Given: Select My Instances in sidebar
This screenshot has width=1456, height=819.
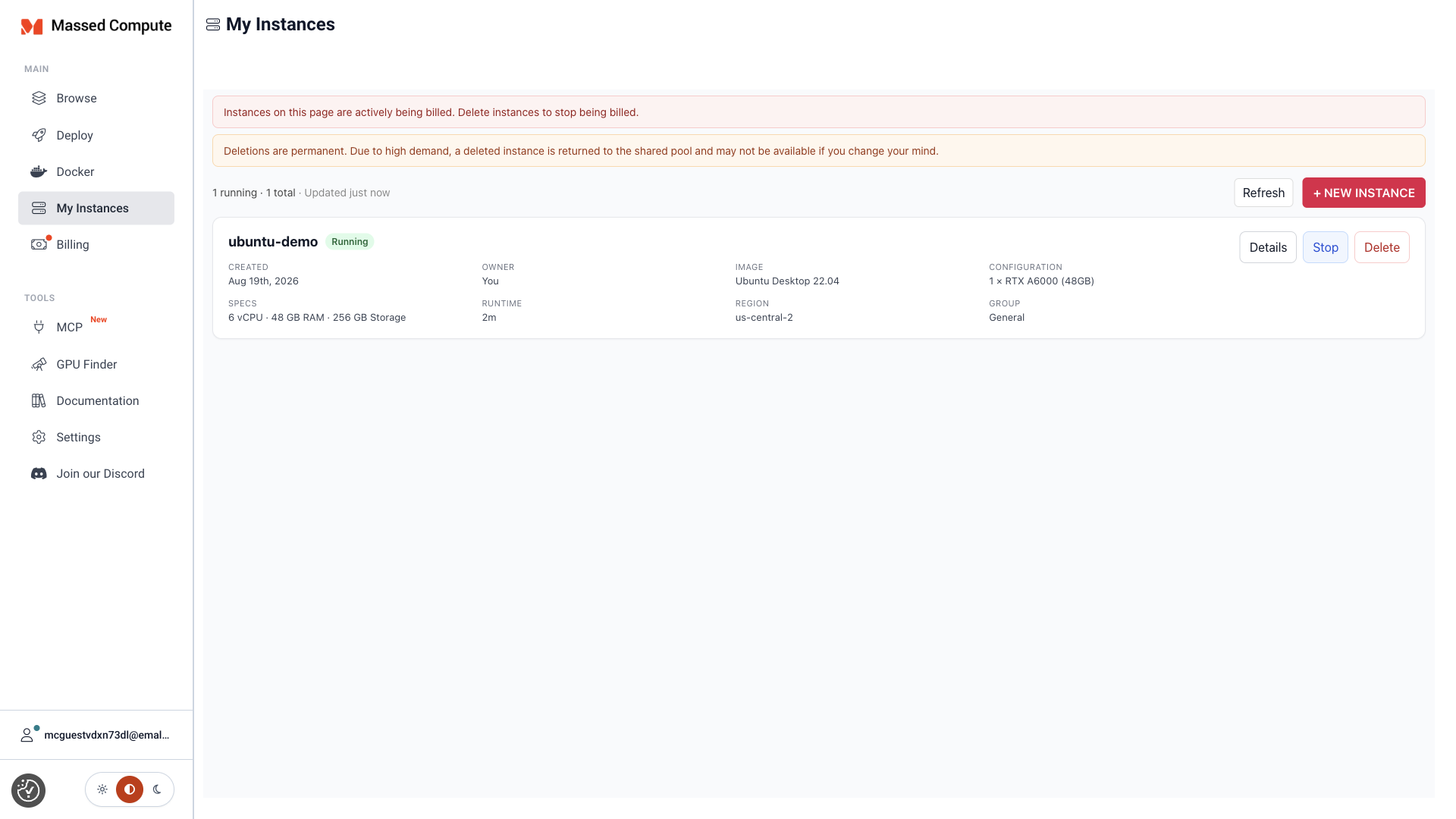Looking at the screenshot, I should click(96, 208).
